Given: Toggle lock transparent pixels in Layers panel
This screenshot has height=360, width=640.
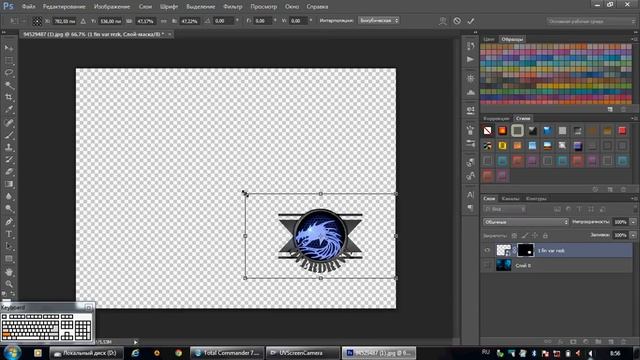Looking at the screenshot, I should coord(514,236).
